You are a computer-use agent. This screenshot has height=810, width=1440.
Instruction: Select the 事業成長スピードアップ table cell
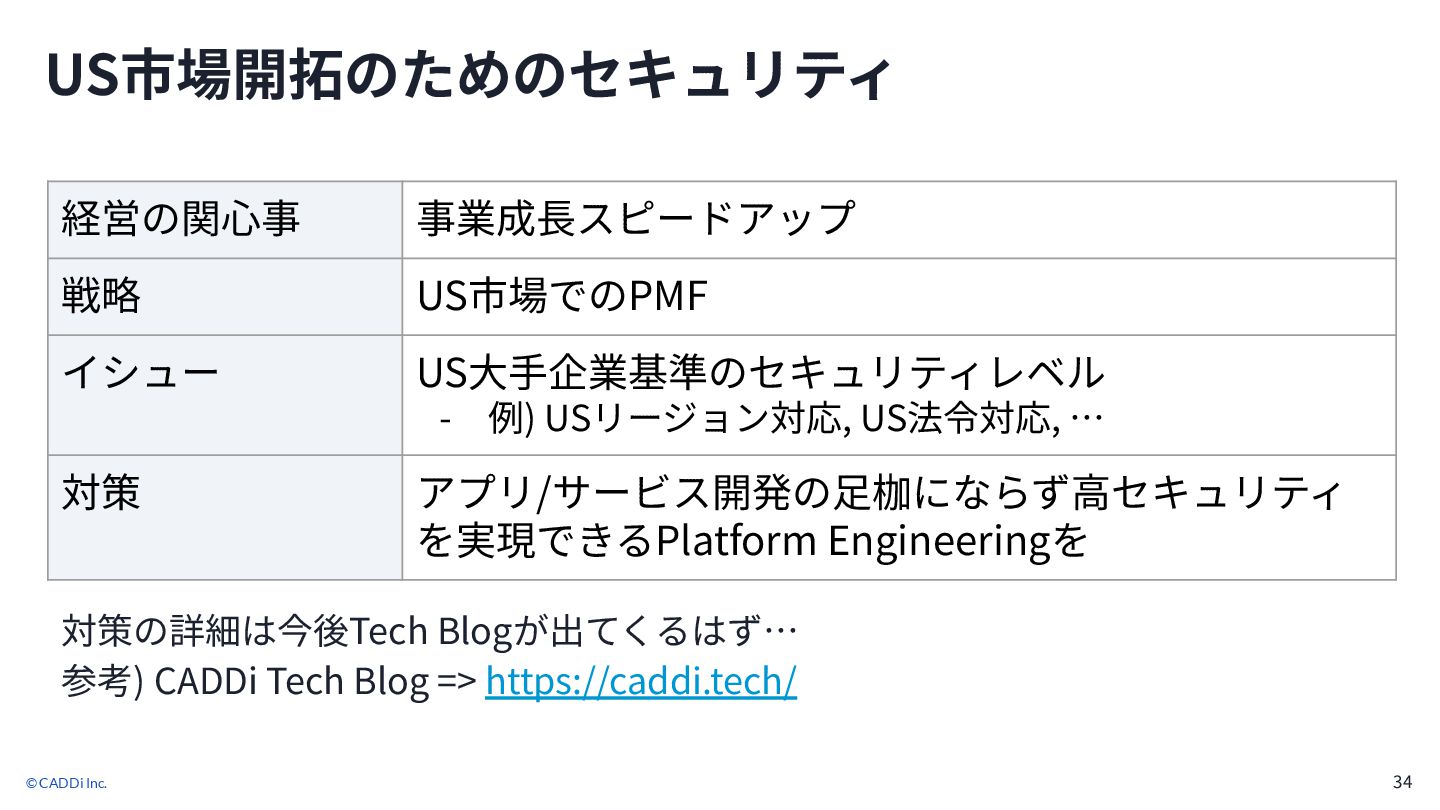[899, 220]
